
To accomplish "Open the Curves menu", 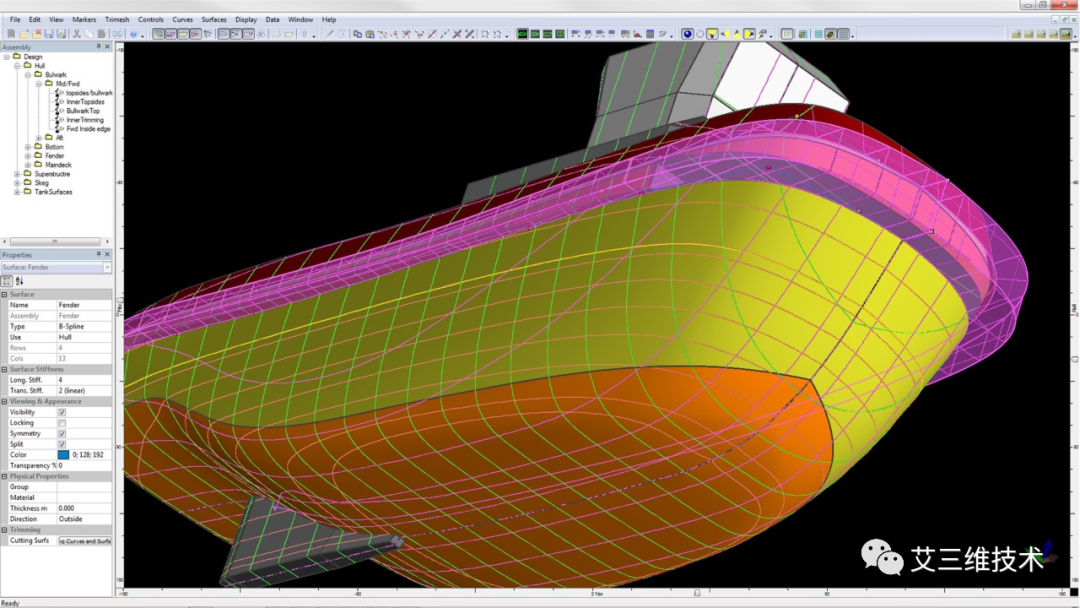I will tap(183, 19).
